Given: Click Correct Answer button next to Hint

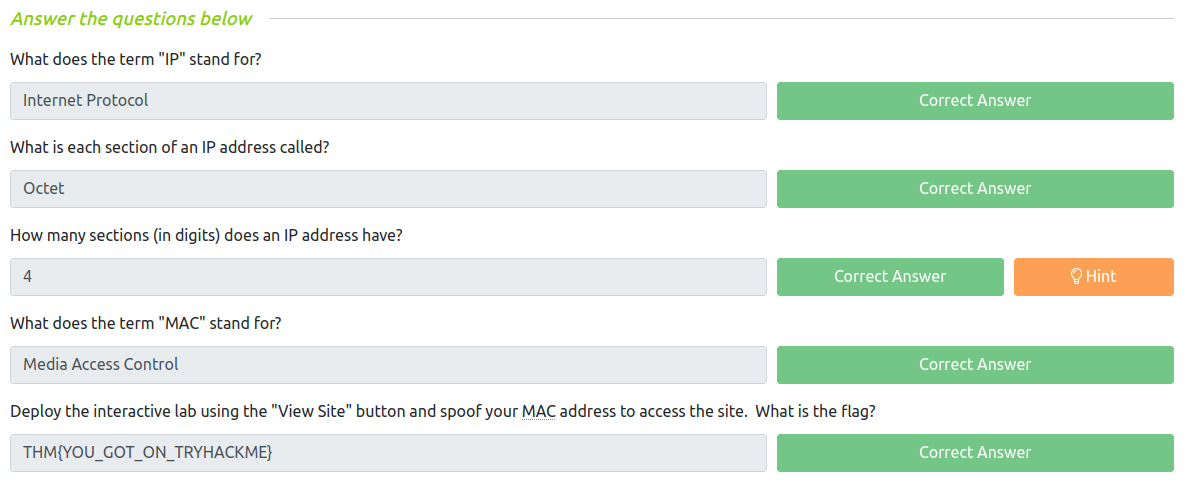Looking at the screenshot, I should pos(890,277).
